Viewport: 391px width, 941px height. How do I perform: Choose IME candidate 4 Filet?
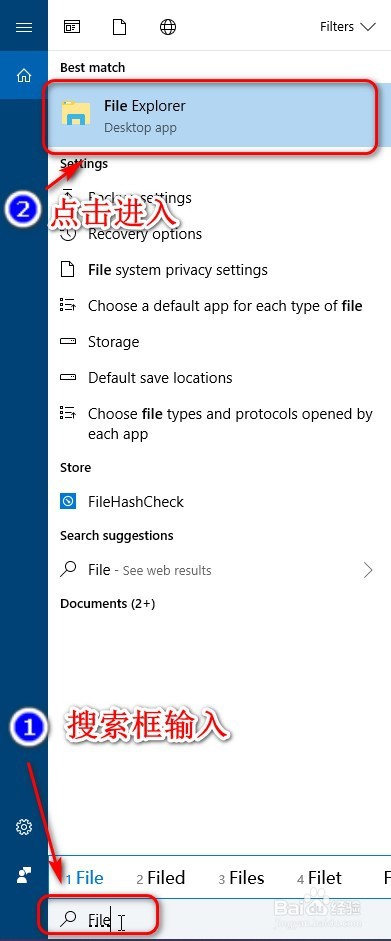coord(319,878)
